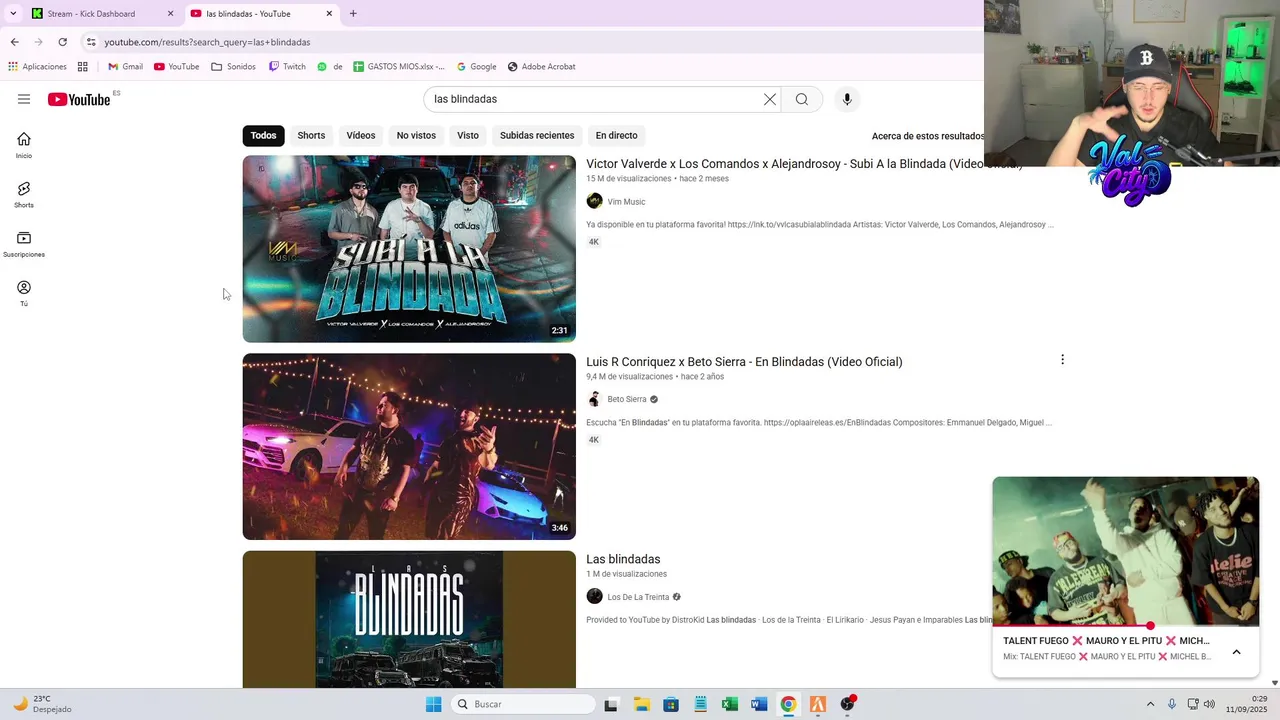1280x720 pixels.
Task: Click the YouTube logo
Action: pos(79,99)
